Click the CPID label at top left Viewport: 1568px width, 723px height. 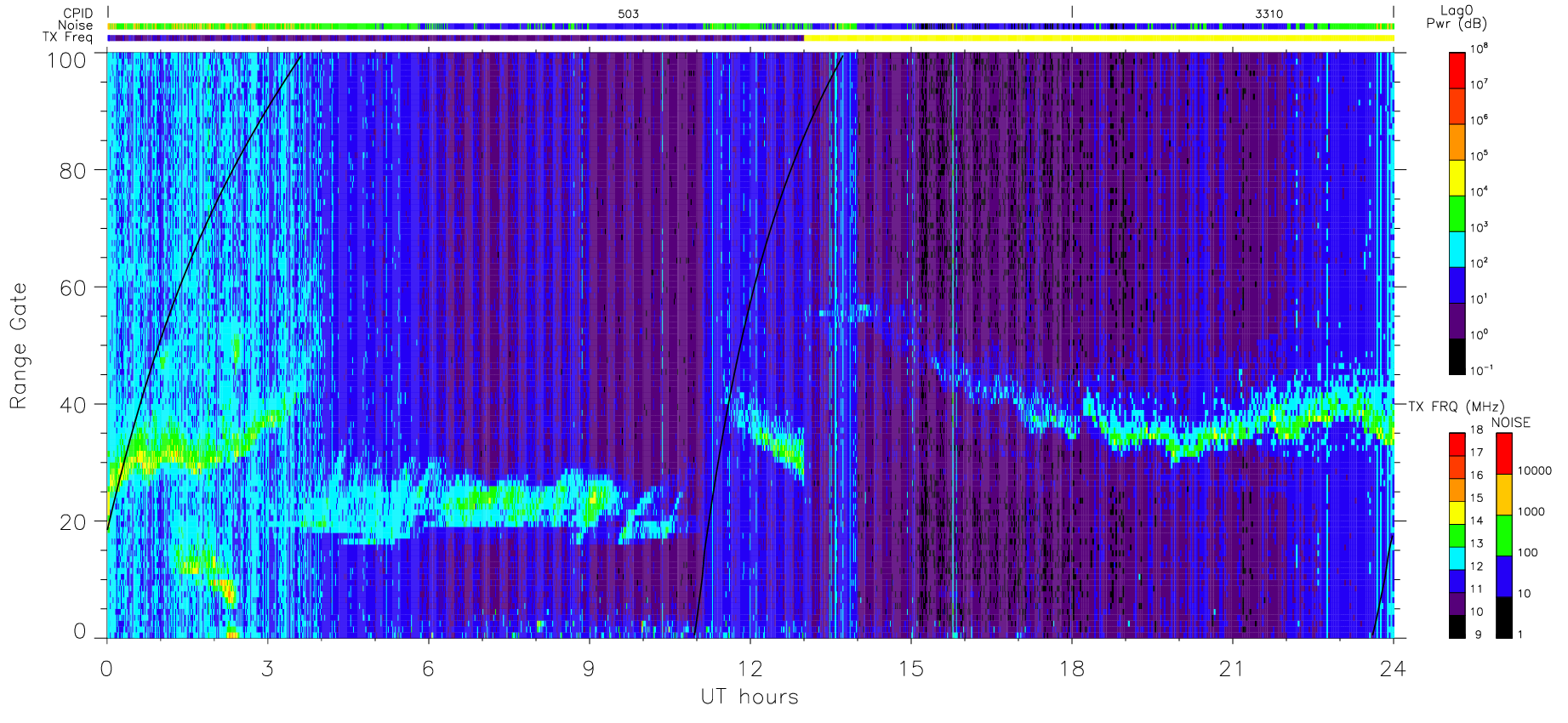tap(77, 14)
